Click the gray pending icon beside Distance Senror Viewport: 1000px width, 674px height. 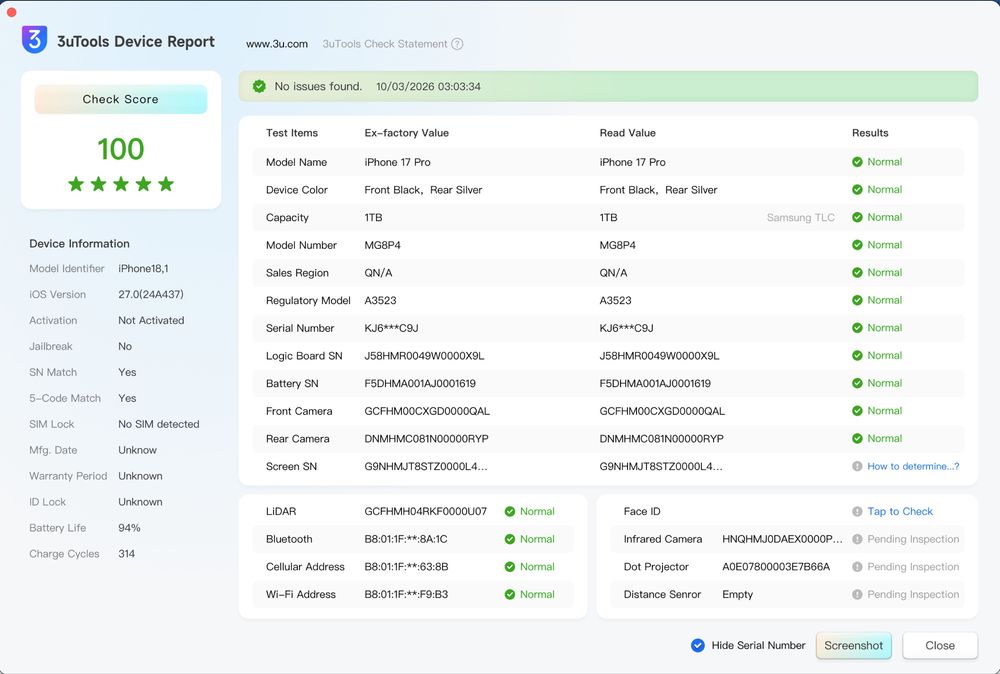click(x=857, y=594)
